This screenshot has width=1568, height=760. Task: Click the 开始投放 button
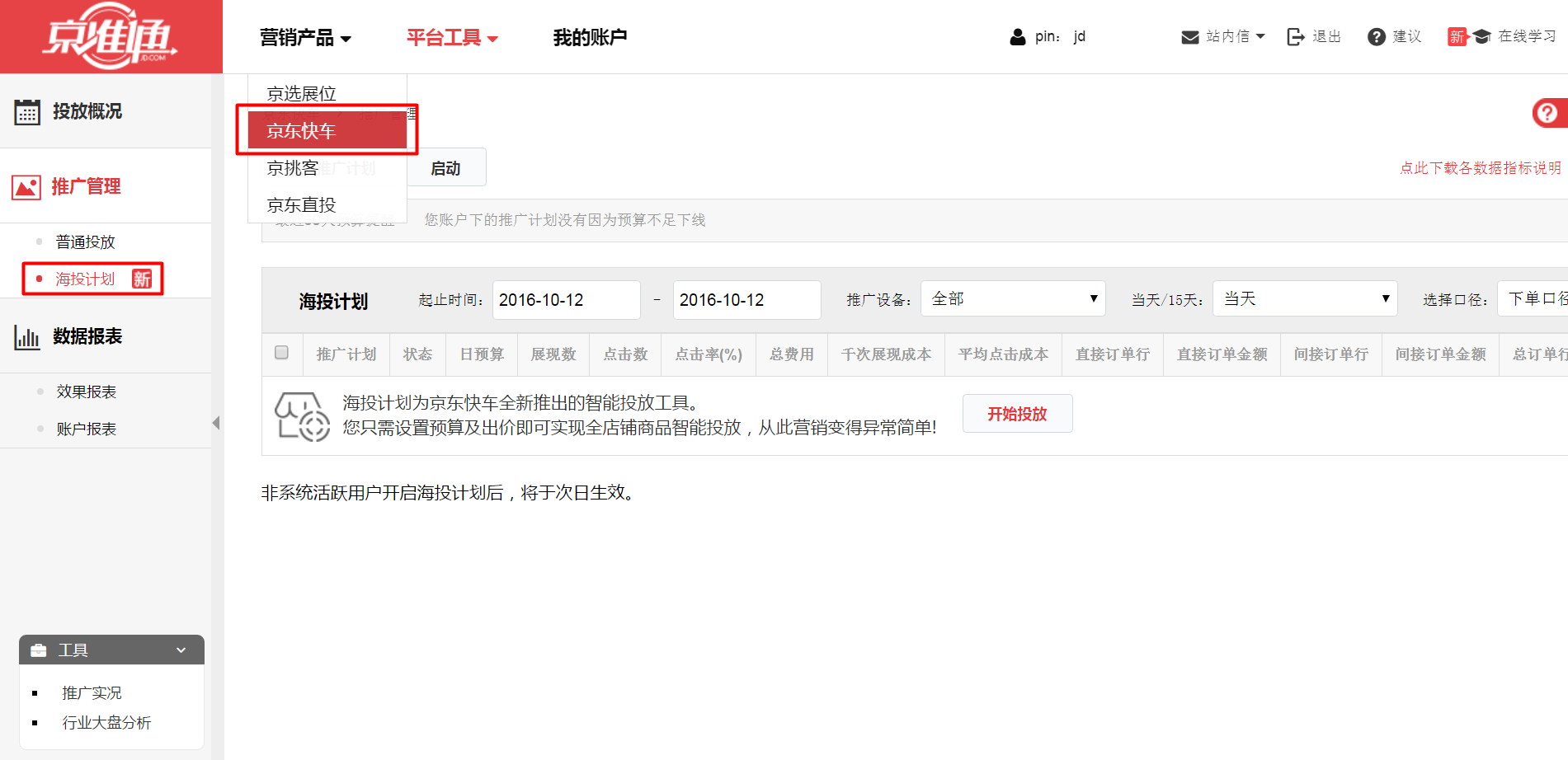1017,414
